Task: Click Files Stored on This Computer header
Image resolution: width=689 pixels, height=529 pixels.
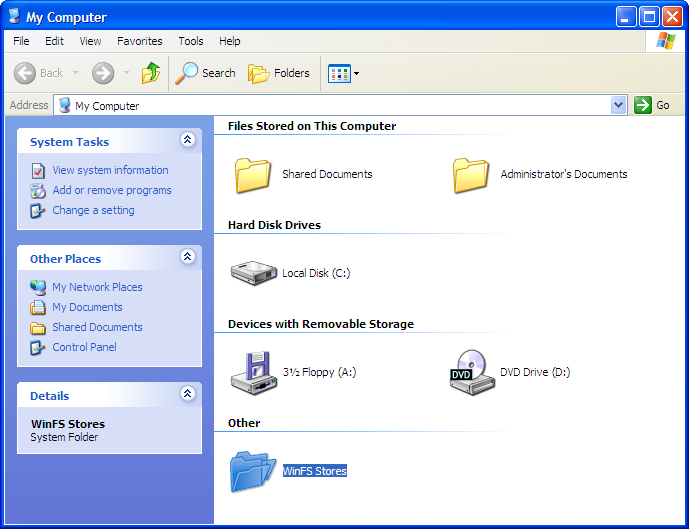Action: click(312, 126)
